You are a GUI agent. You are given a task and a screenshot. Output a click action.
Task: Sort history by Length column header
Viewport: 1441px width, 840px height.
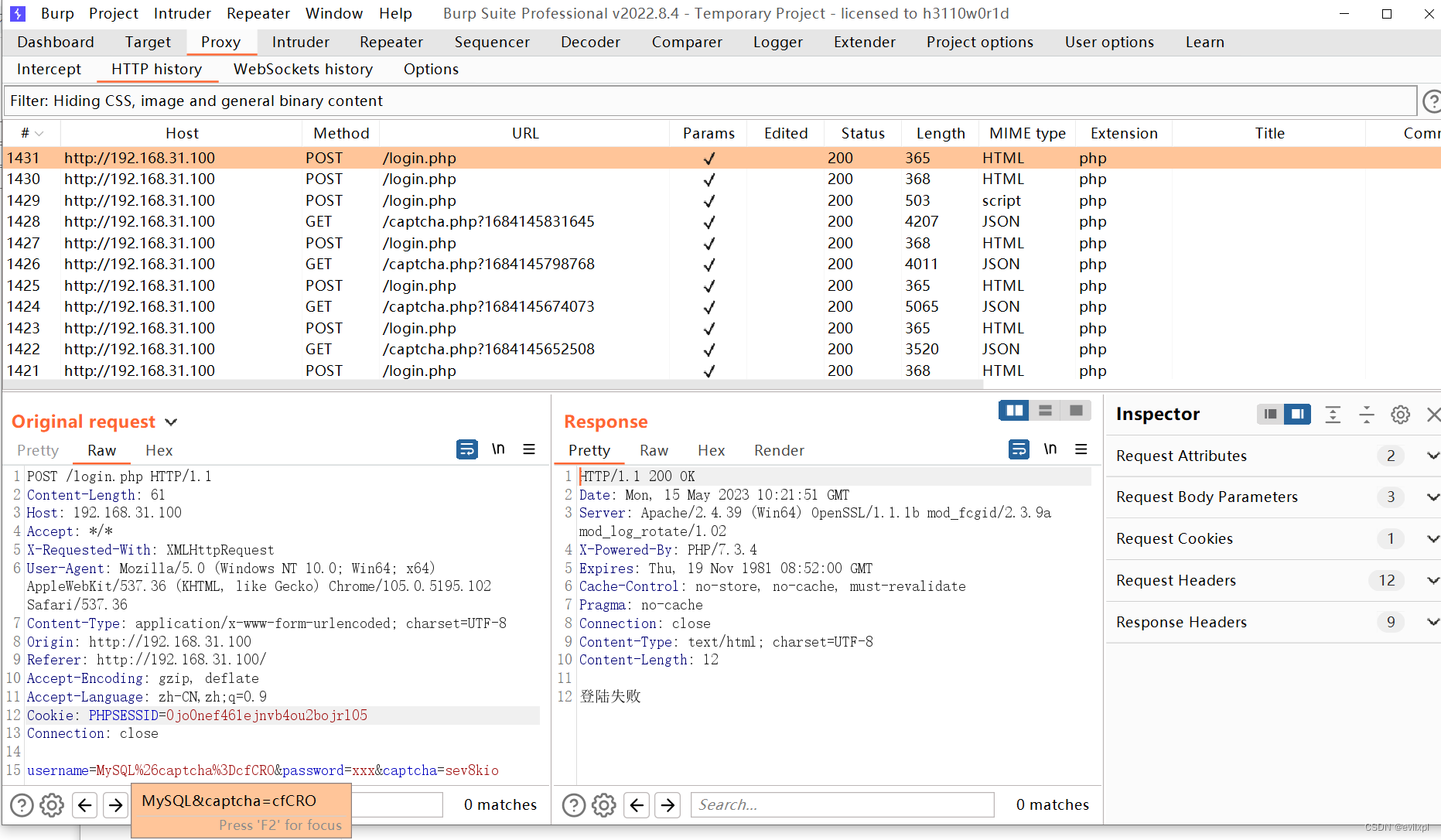(x=941, y=133)
